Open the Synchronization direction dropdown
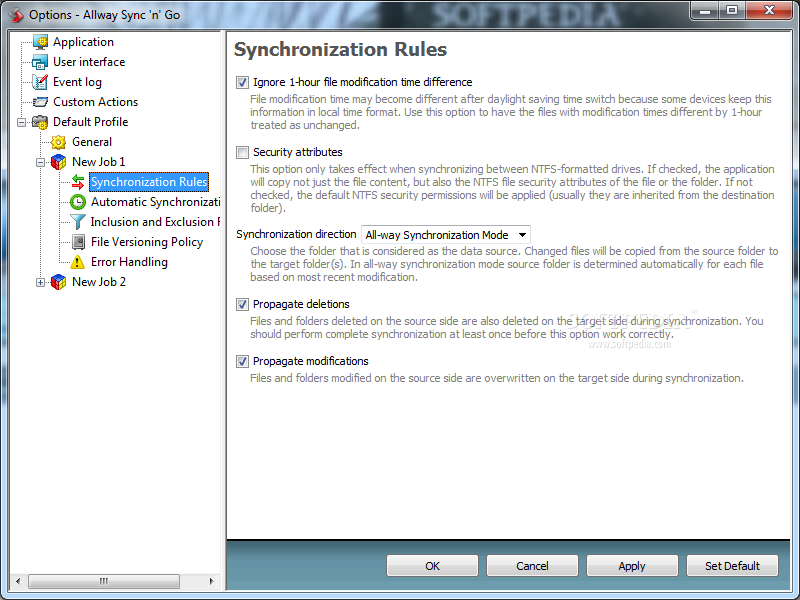 coord(445,235)
